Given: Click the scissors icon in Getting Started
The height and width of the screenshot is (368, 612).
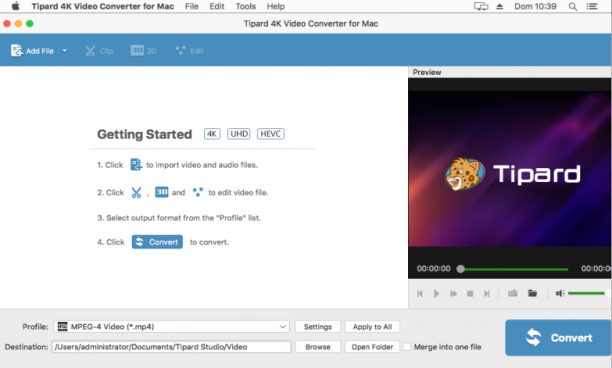Looking at the screenshot, I should [x=136, y=192].
